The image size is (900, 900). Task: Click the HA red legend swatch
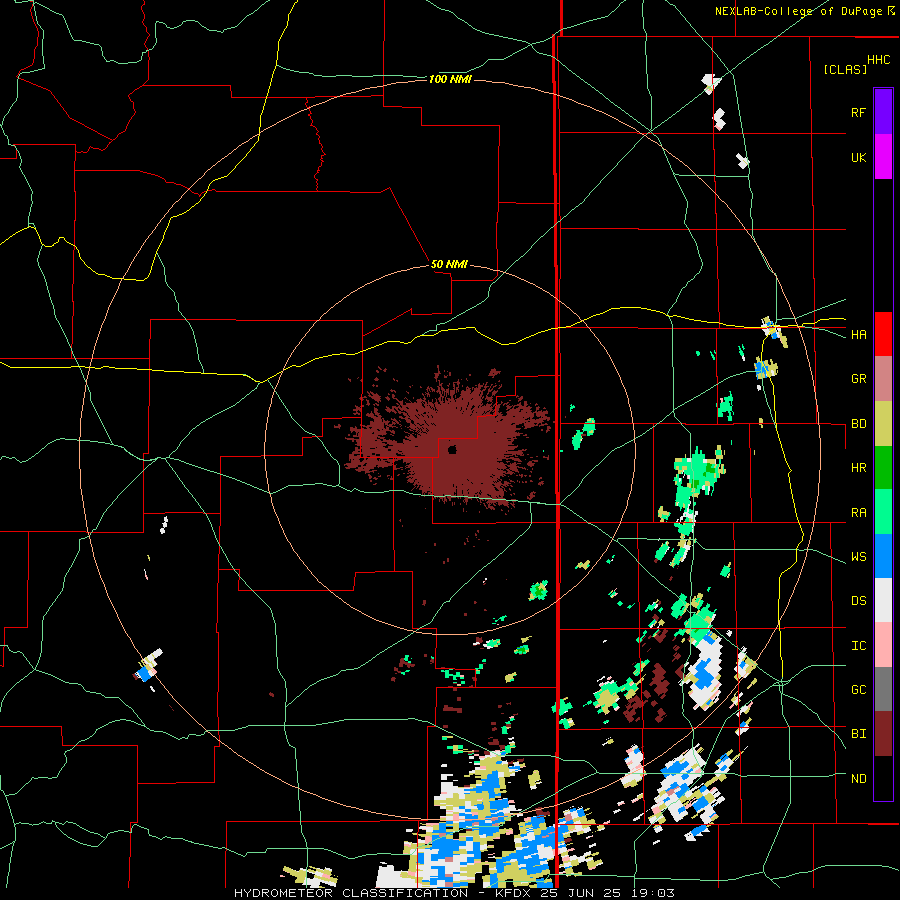[883, 334]
